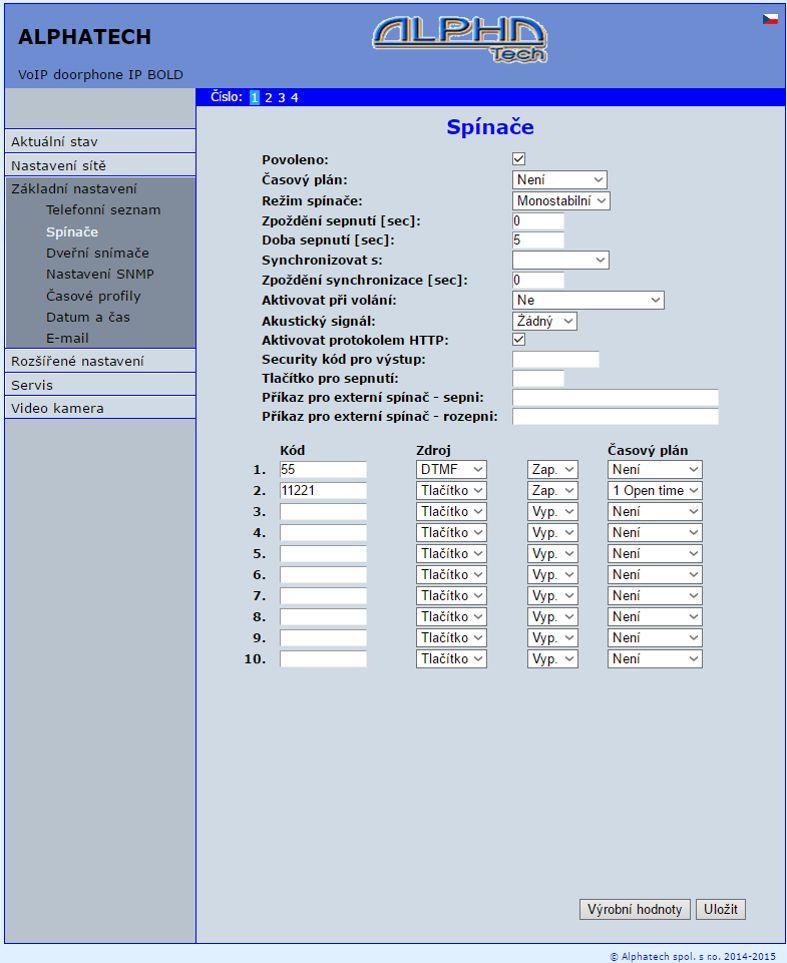Open row 1 Časový plán Není dropdown
The height and width of the screenshot is (963, 787).
(x=655, y=470)
